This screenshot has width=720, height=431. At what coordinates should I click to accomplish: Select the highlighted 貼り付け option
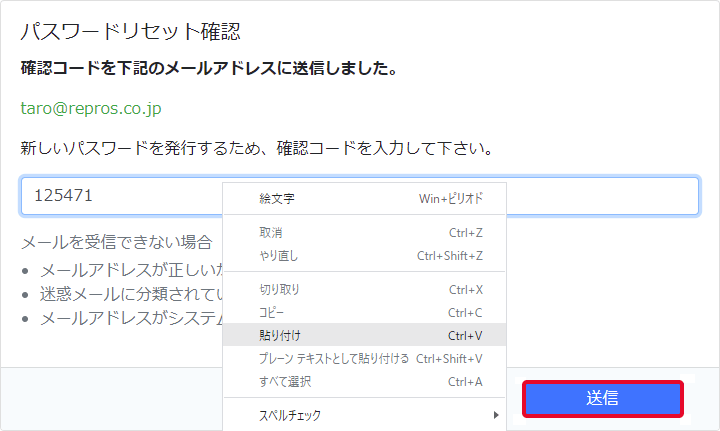(280, 336)
